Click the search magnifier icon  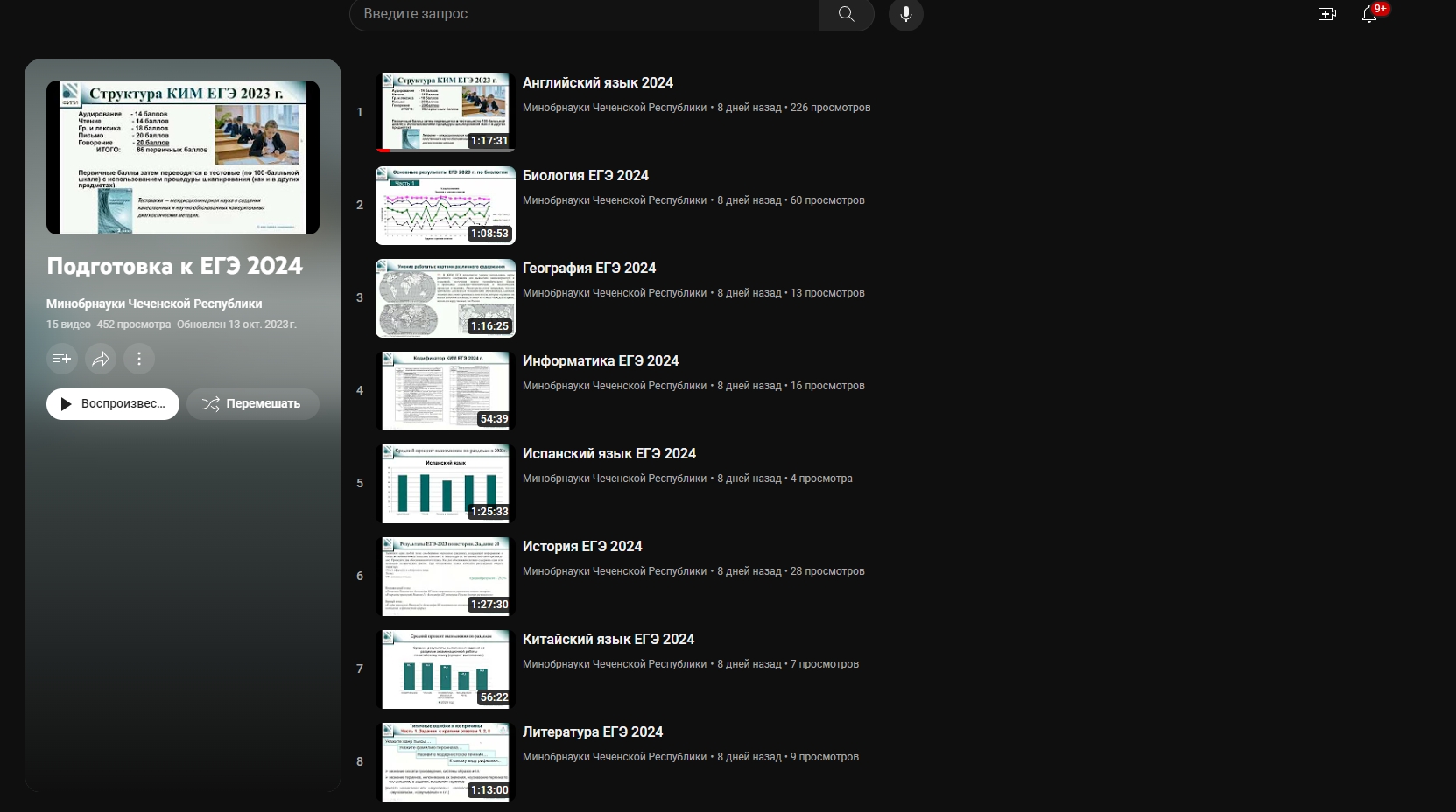[x=846, y=14]
